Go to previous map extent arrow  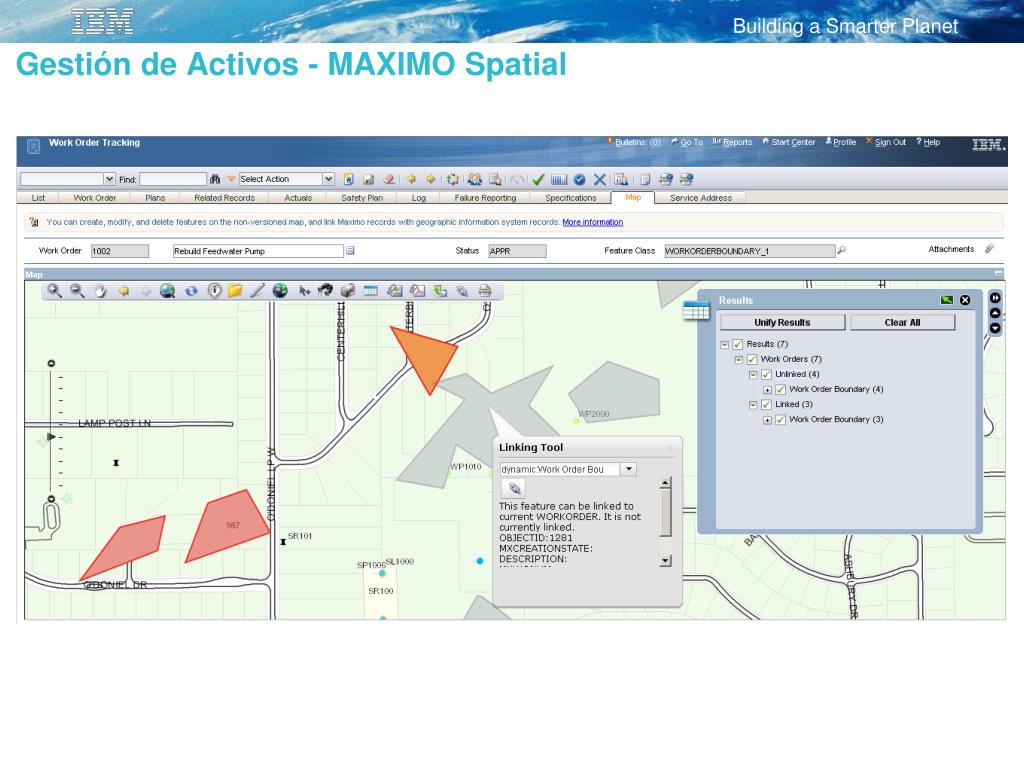coord(123,291)
